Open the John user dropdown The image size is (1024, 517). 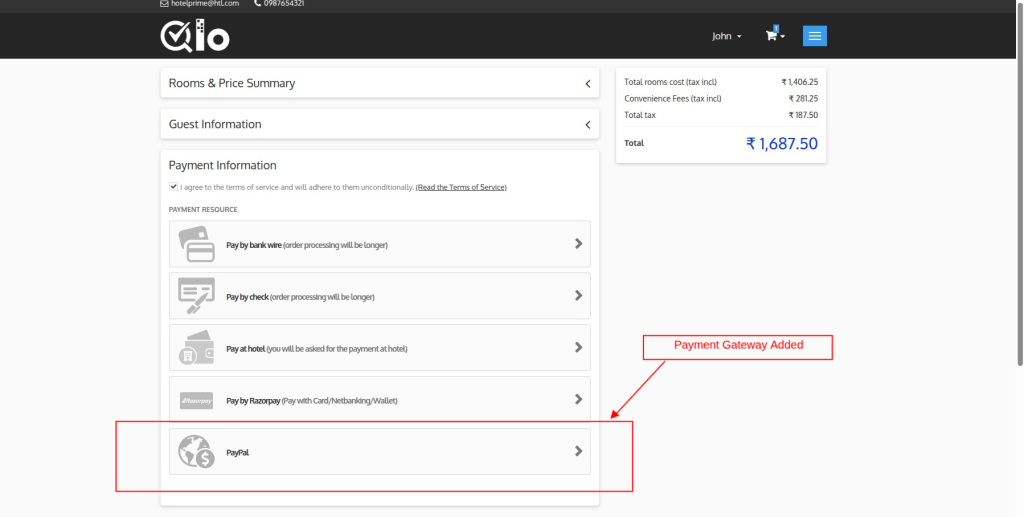pyautogui.click(x=726, y=36)
